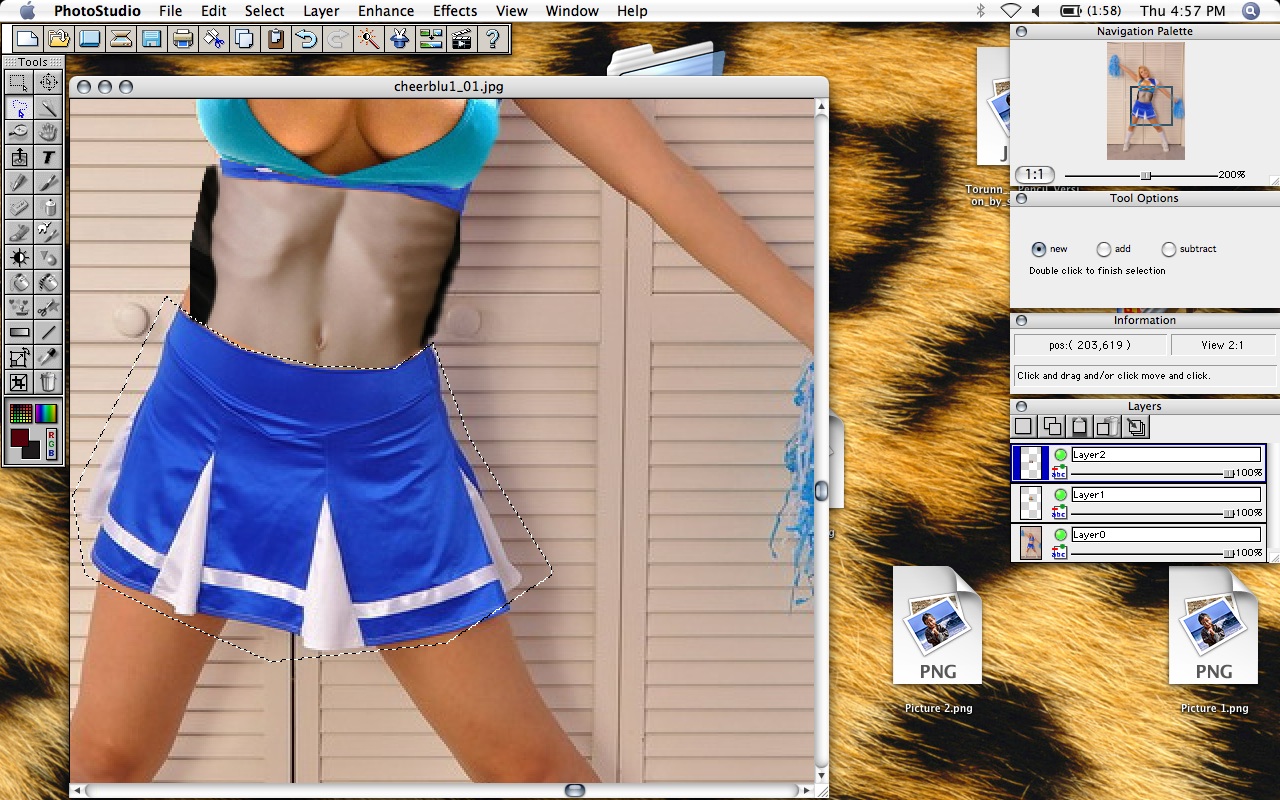Click the auto enhance magic wand toolbar icon
This screenshot has height=800, width=1280.
[x=369, y=39]
